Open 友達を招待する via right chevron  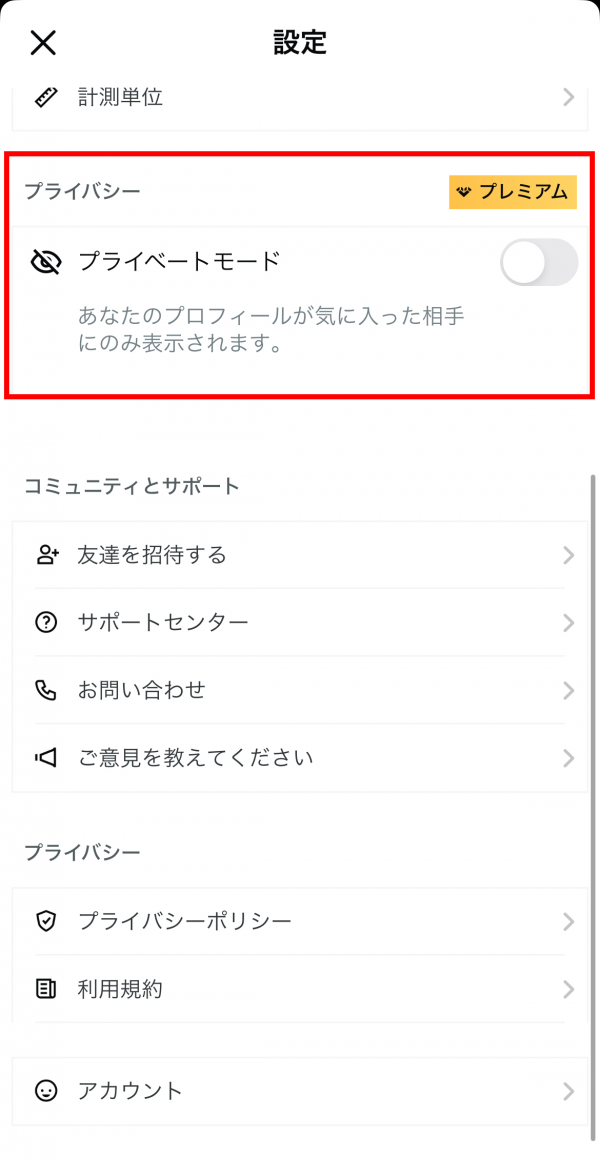[568, 555]
